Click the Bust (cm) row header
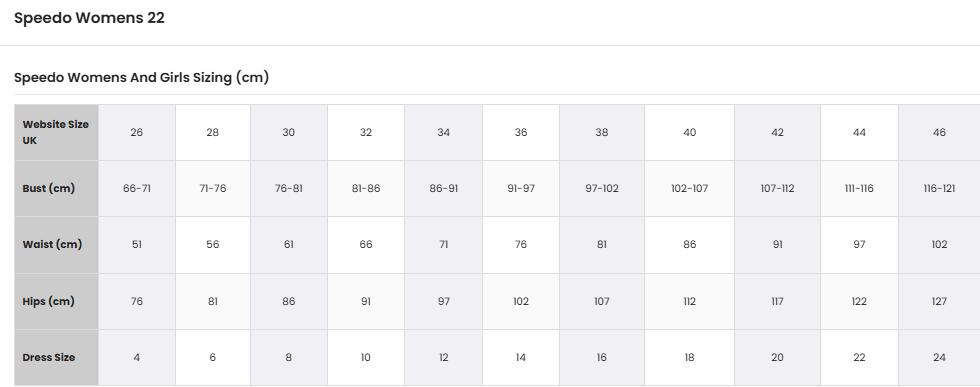 tap(56, 188)
